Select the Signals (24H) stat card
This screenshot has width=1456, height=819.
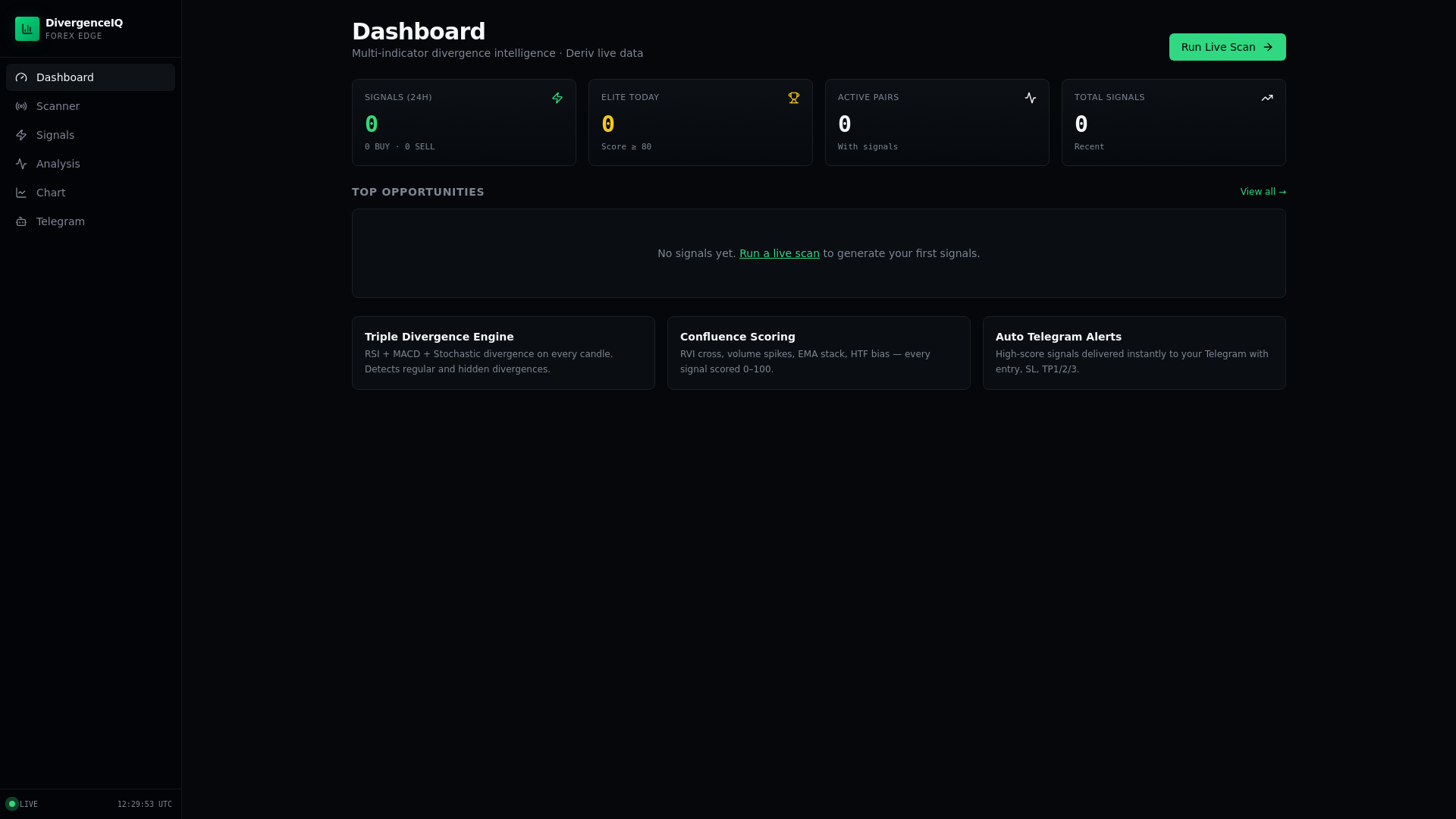pos(464,122)
